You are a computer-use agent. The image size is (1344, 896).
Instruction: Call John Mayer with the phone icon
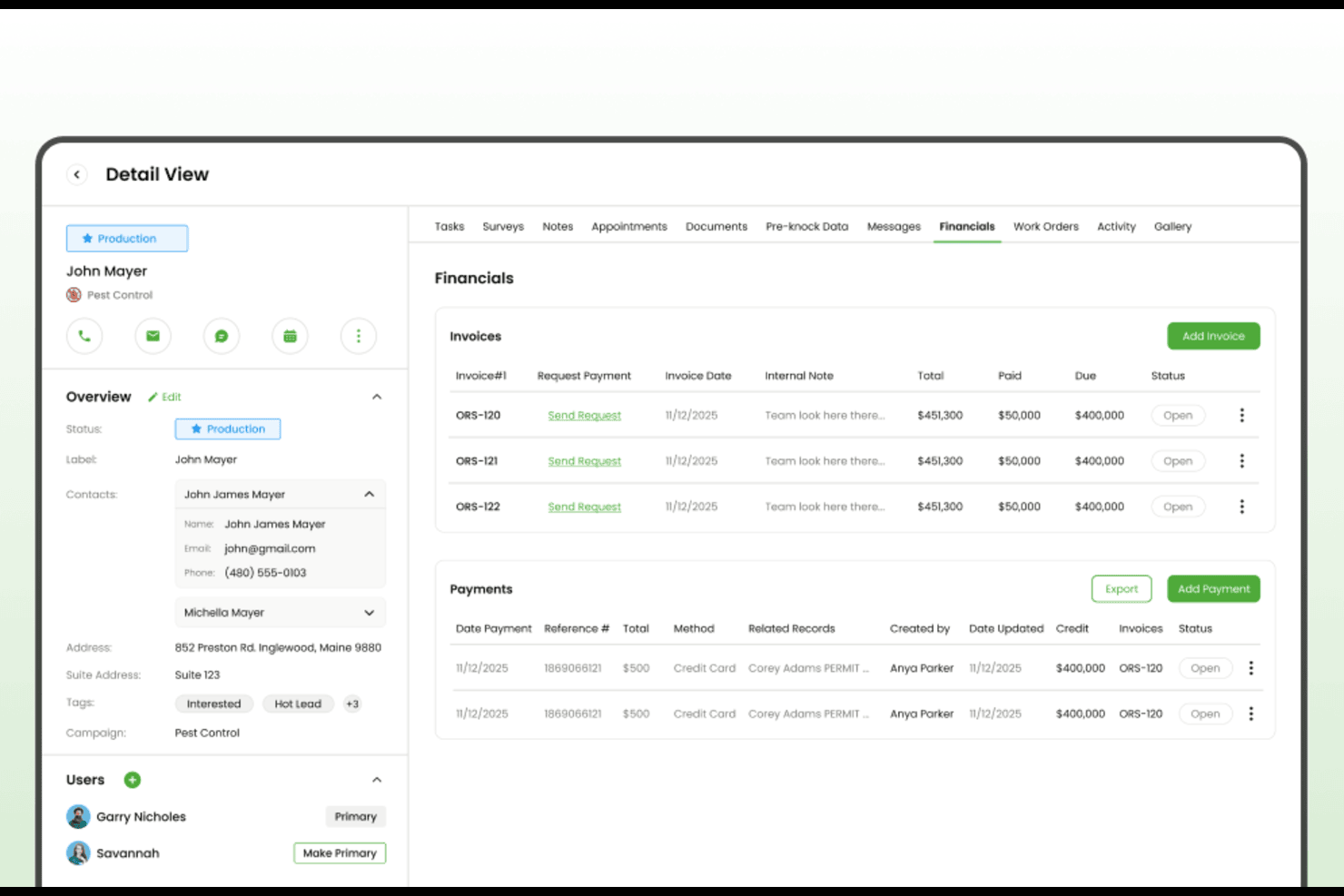click(84, 336)
